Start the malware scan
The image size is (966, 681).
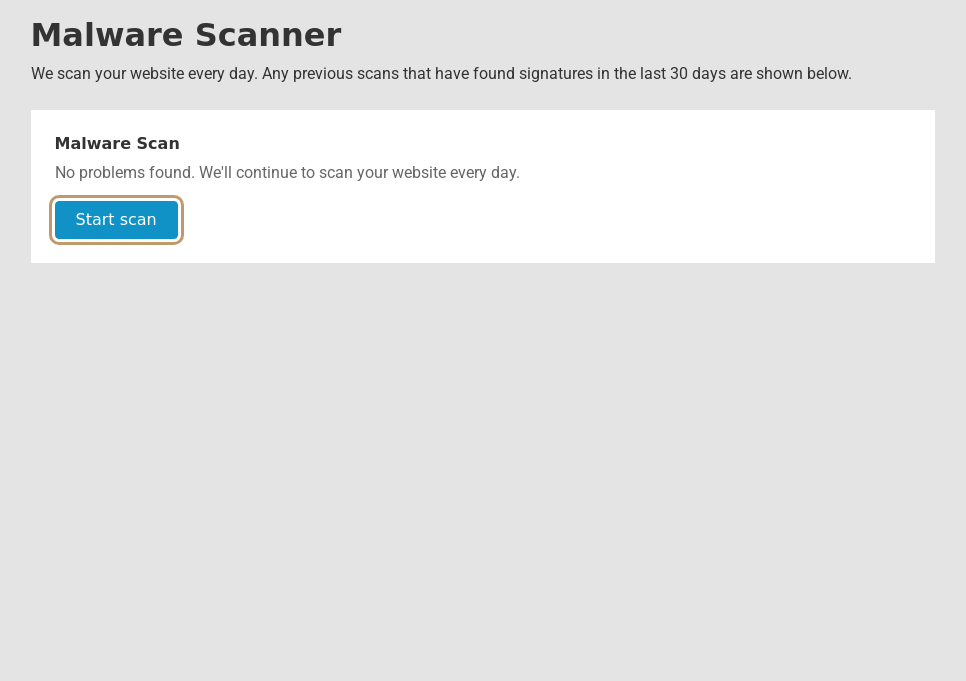(x=116, y=220)
